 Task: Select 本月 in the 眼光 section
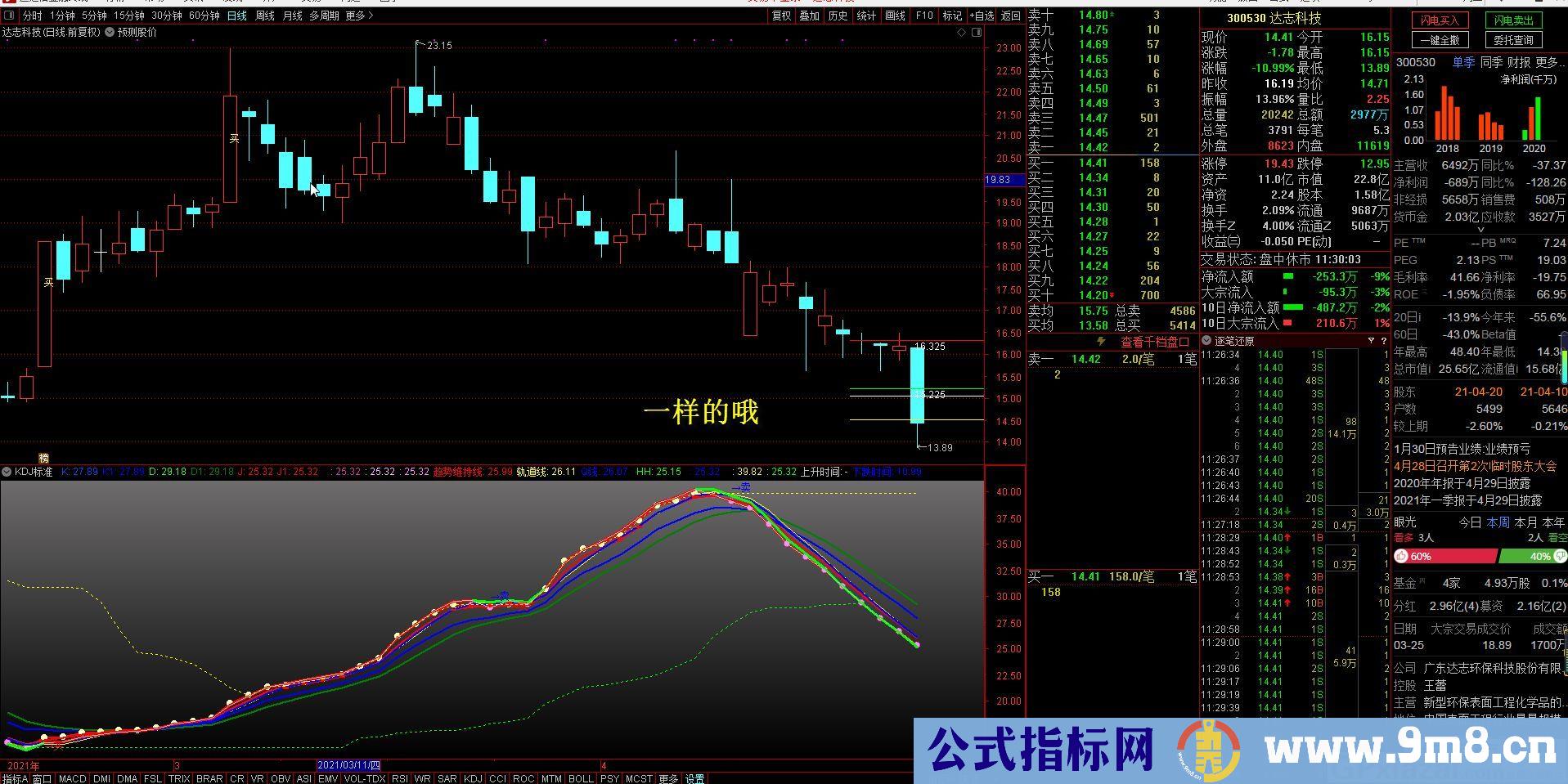(1525, 522)
